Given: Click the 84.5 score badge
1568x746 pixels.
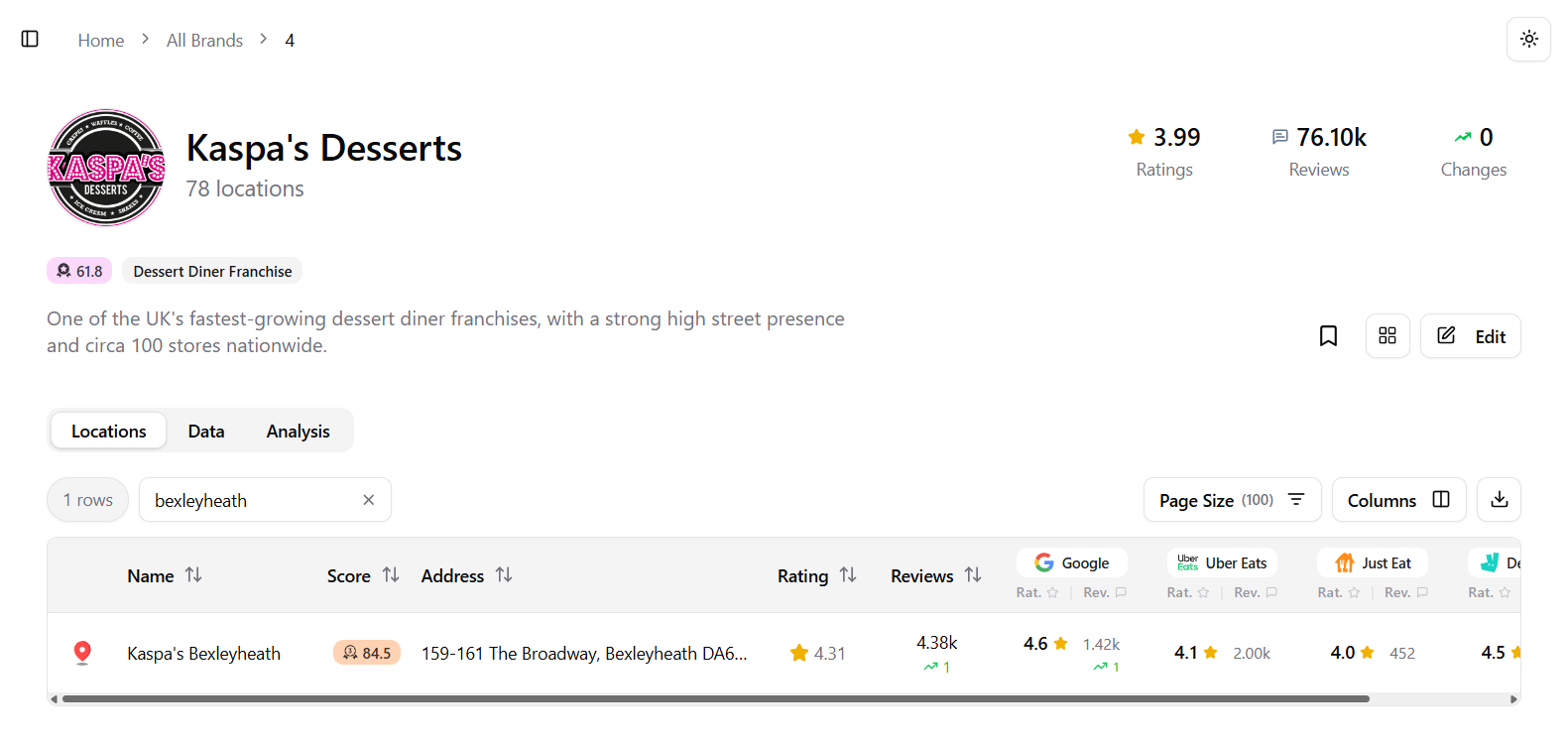Looking at the screenshot, I should click(367, 653).
